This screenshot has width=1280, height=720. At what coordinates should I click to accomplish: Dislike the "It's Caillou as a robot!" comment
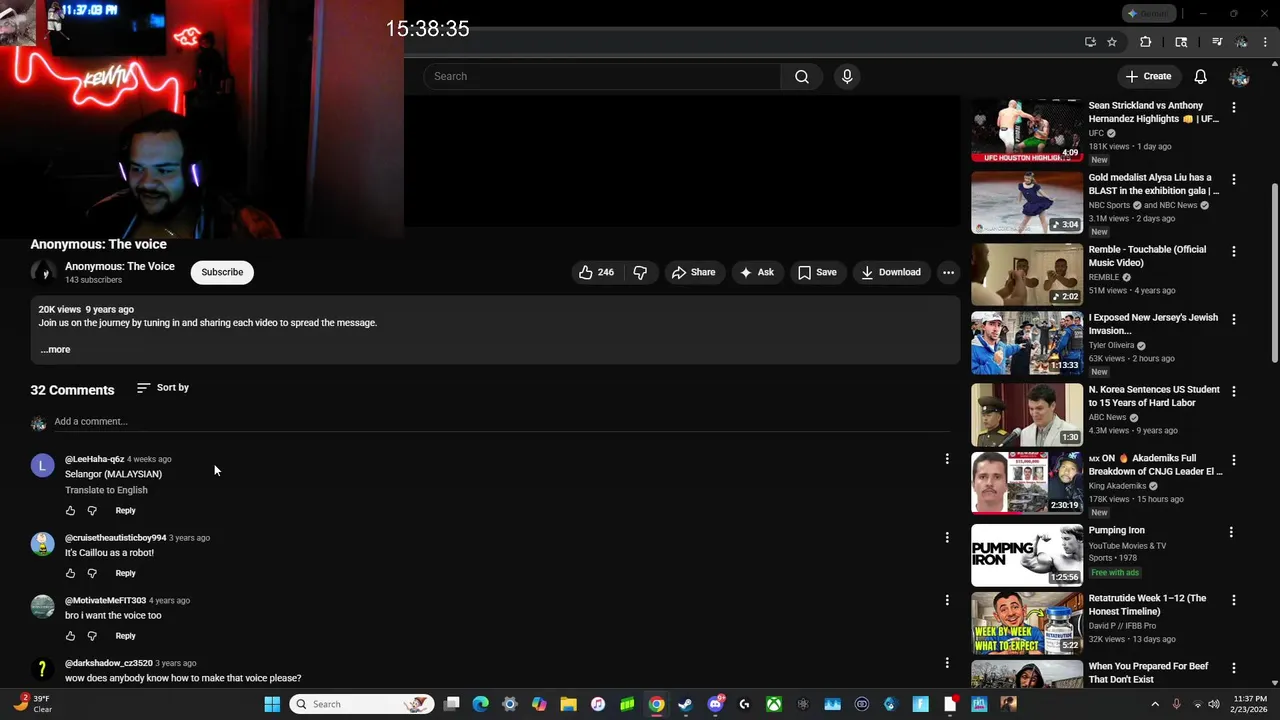92,573
